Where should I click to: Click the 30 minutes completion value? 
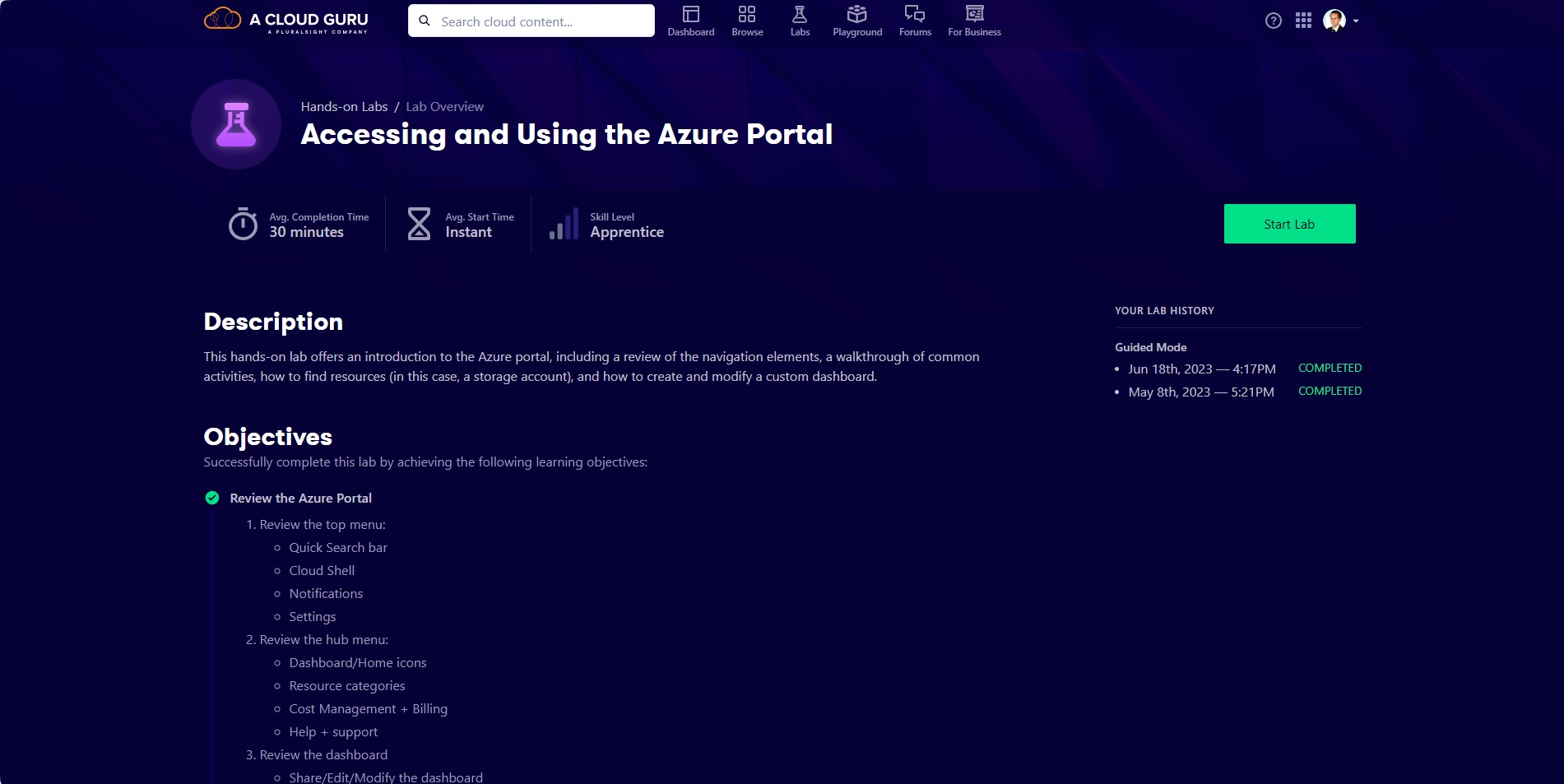pos(306,232)
